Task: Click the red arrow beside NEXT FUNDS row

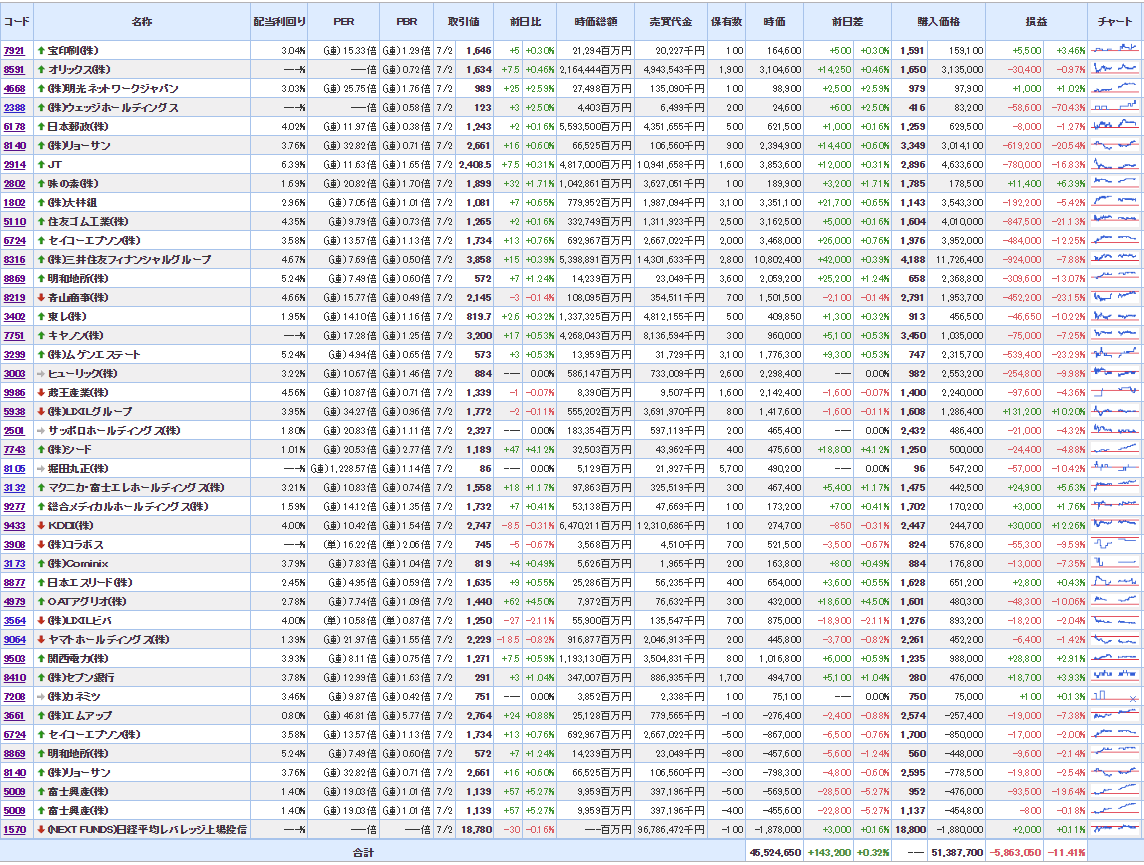Action: pyautogui.click(x=41, y=829)
